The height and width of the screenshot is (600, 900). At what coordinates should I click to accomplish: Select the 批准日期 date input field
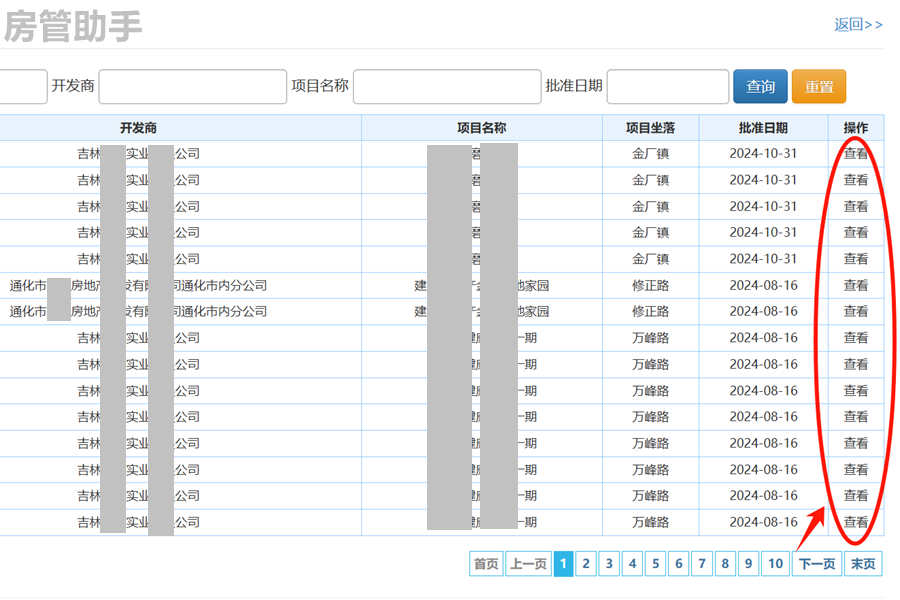pos(667,87)
